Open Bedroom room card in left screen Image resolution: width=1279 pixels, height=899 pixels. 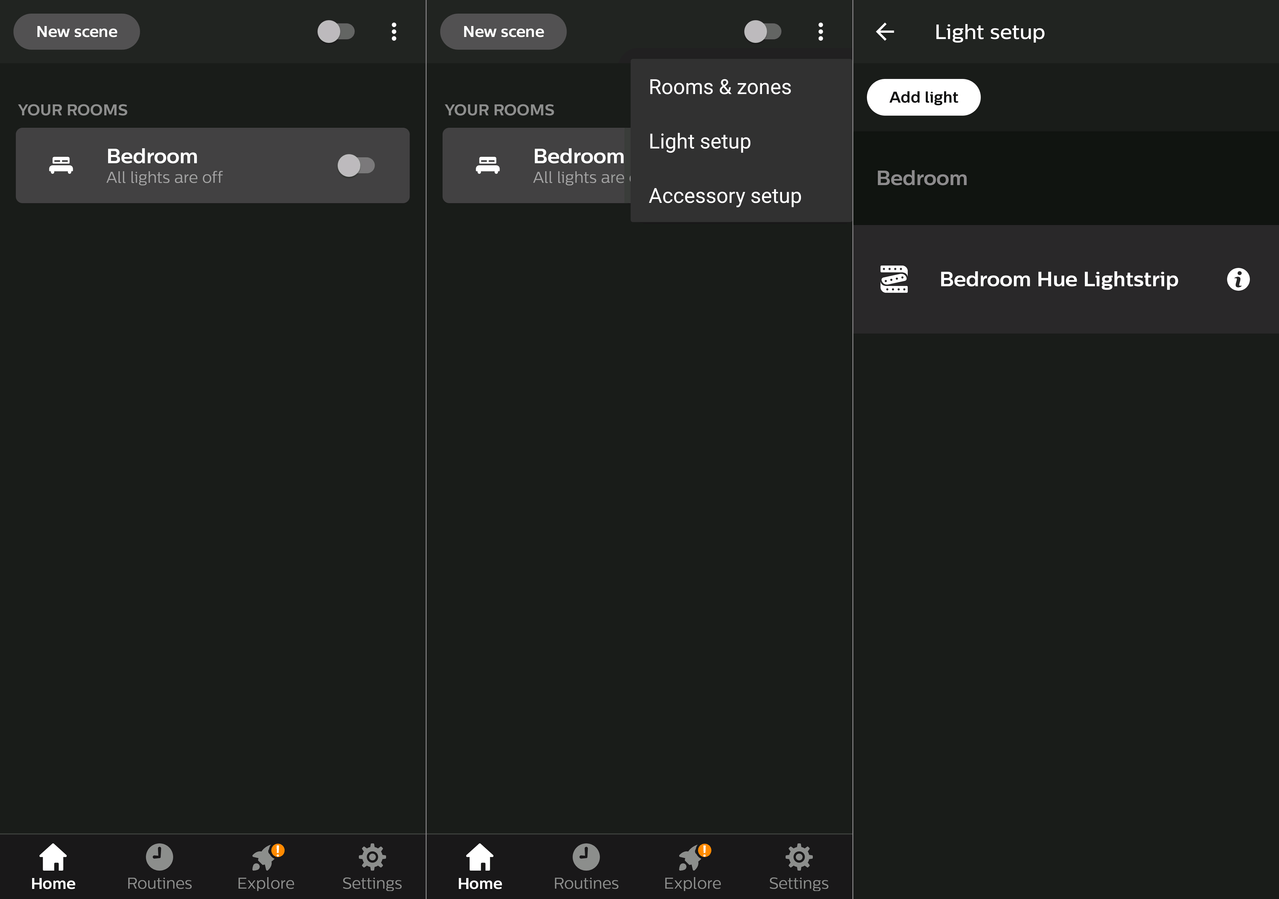tap(212, 165)
